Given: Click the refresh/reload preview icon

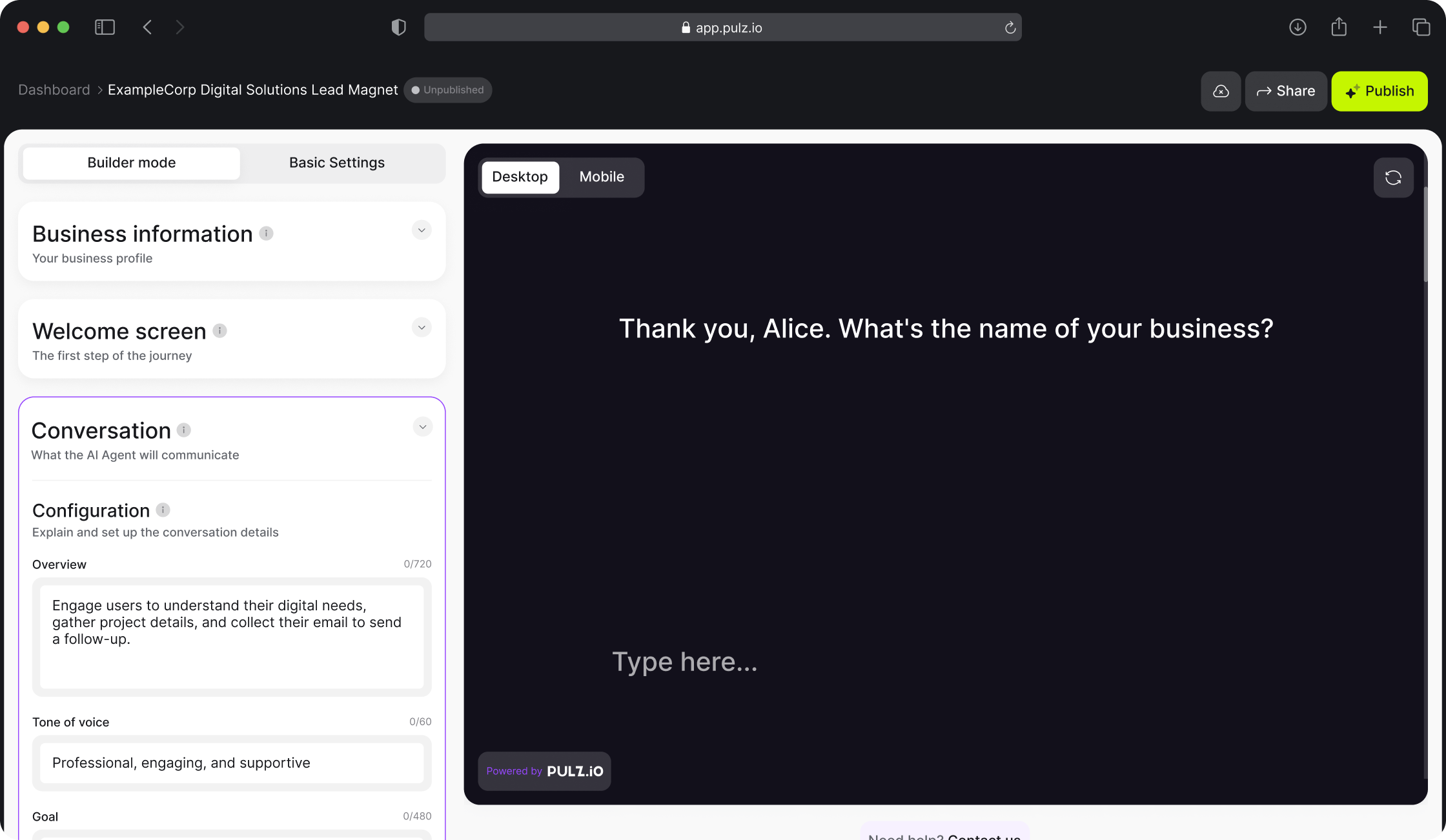Looking at the screenshot, I should (x=1393, y=178).
